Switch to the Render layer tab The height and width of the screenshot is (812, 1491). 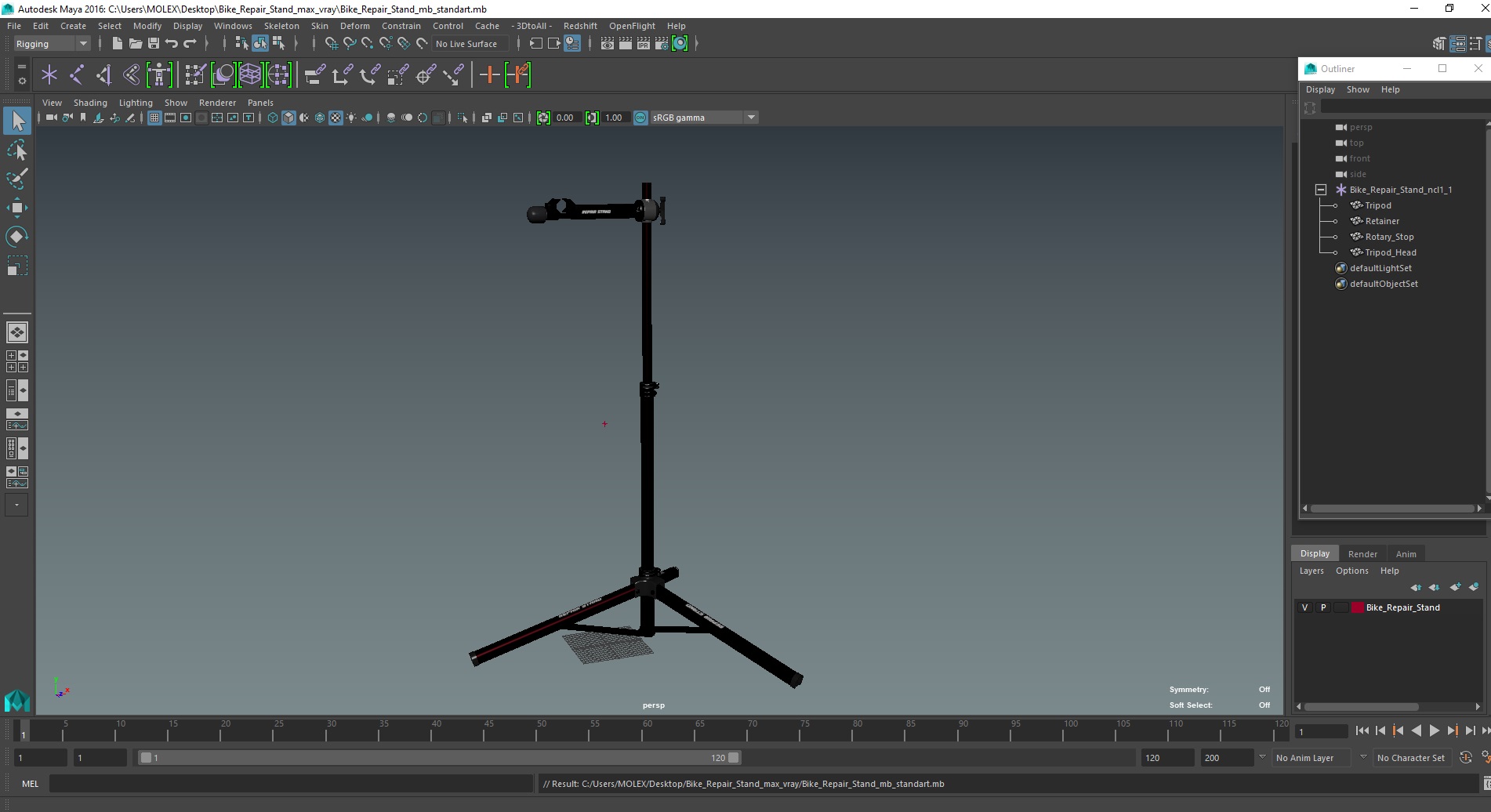(1362, 553)
